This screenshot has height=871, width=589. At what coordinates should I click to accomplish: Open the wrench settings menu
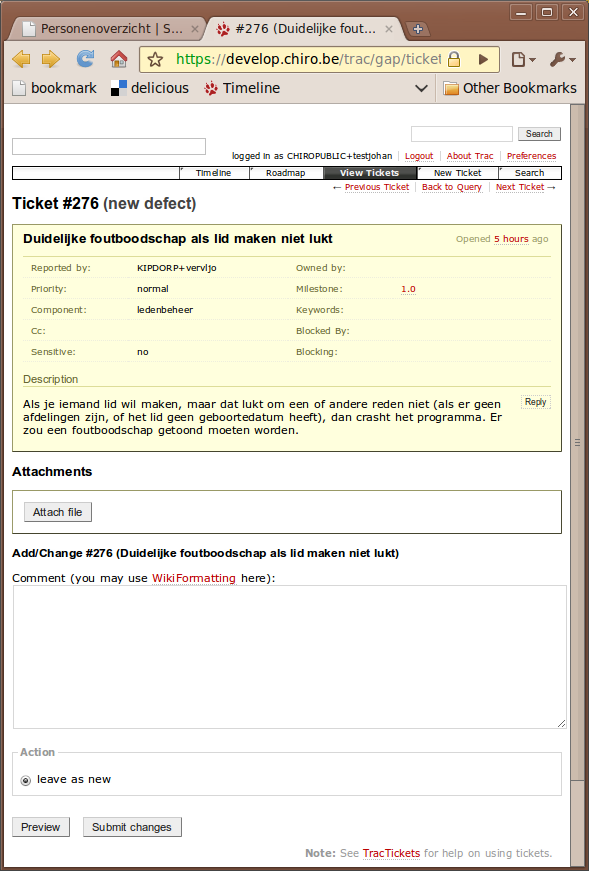(x=562, y=59)
